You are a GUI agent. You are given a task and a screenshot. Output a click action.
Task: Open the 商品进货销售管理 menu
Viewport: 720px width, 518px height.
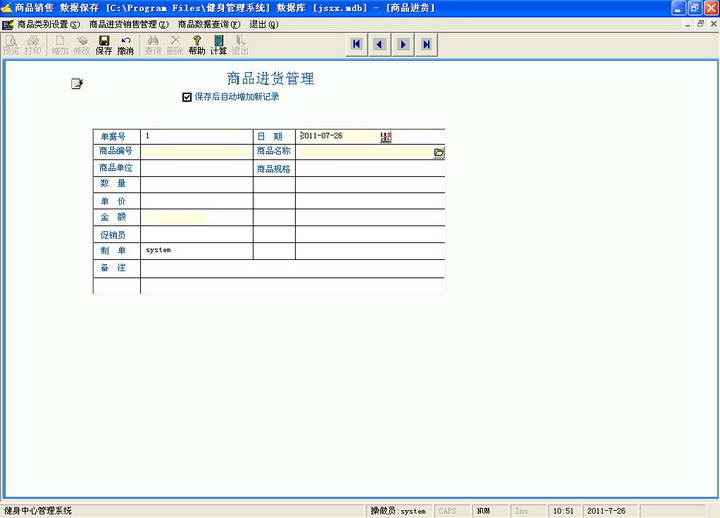coord(129,24)
